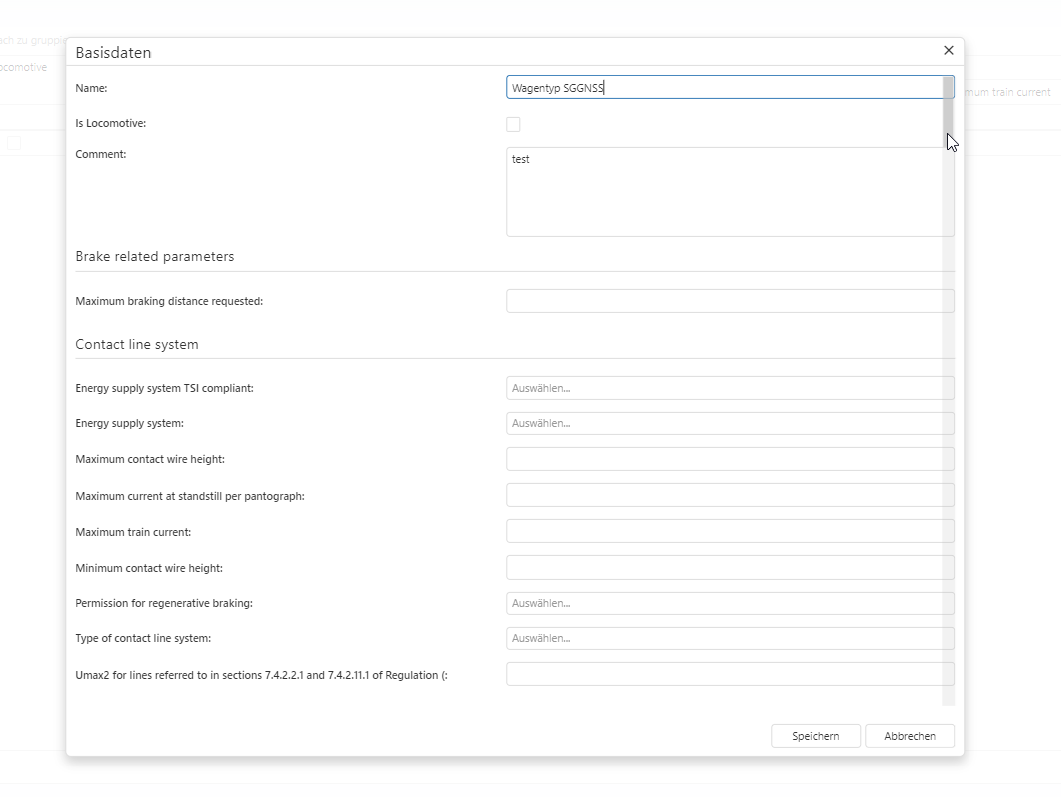
Task: Toggle the Is Locomotive checkbox
Action: [513, 124]
